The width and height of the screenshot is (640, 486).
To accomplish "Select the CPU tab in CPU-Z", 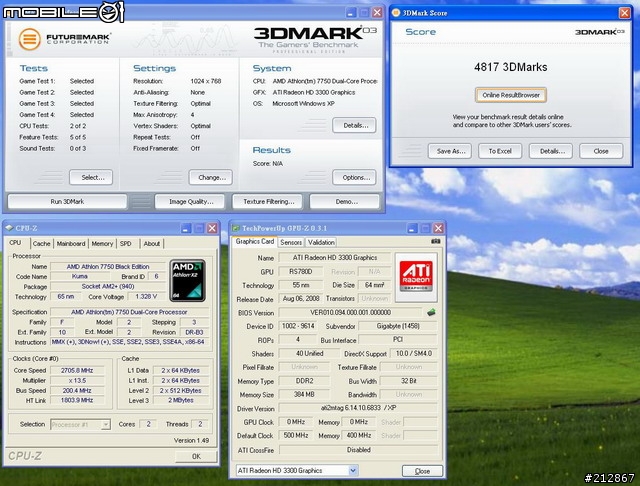I will 16,243.
